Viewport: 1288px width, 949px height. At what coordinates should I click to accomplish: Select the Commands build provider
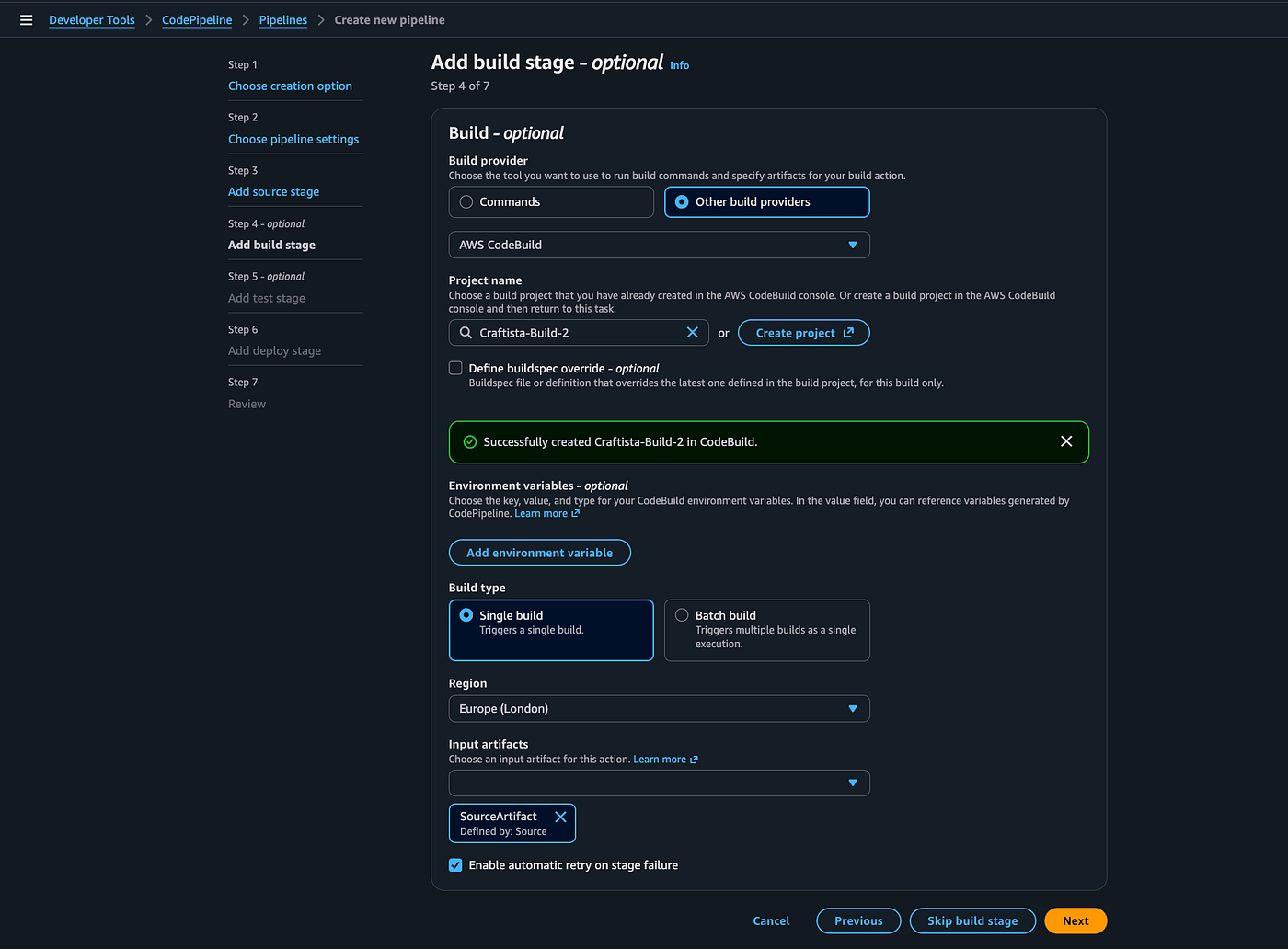click(551, 202)
